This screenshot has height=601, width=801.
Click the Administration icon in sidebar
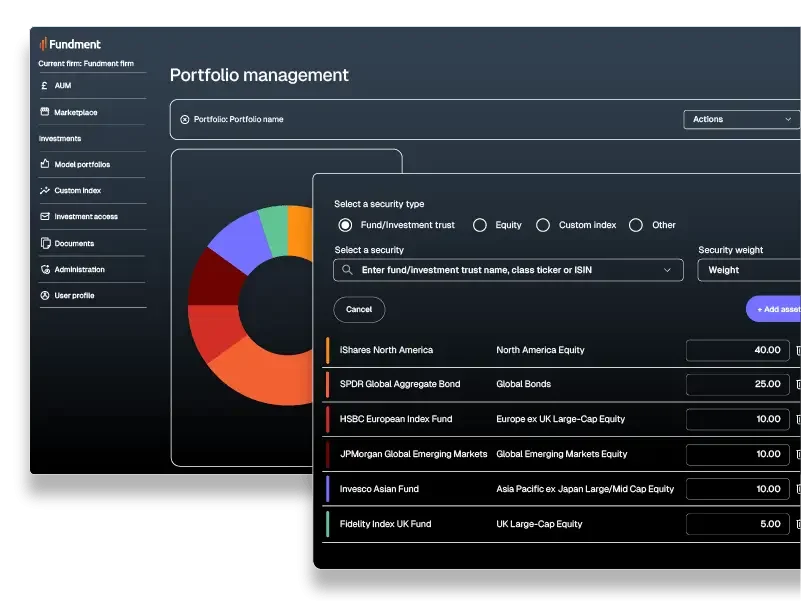[x=45, y=269]
